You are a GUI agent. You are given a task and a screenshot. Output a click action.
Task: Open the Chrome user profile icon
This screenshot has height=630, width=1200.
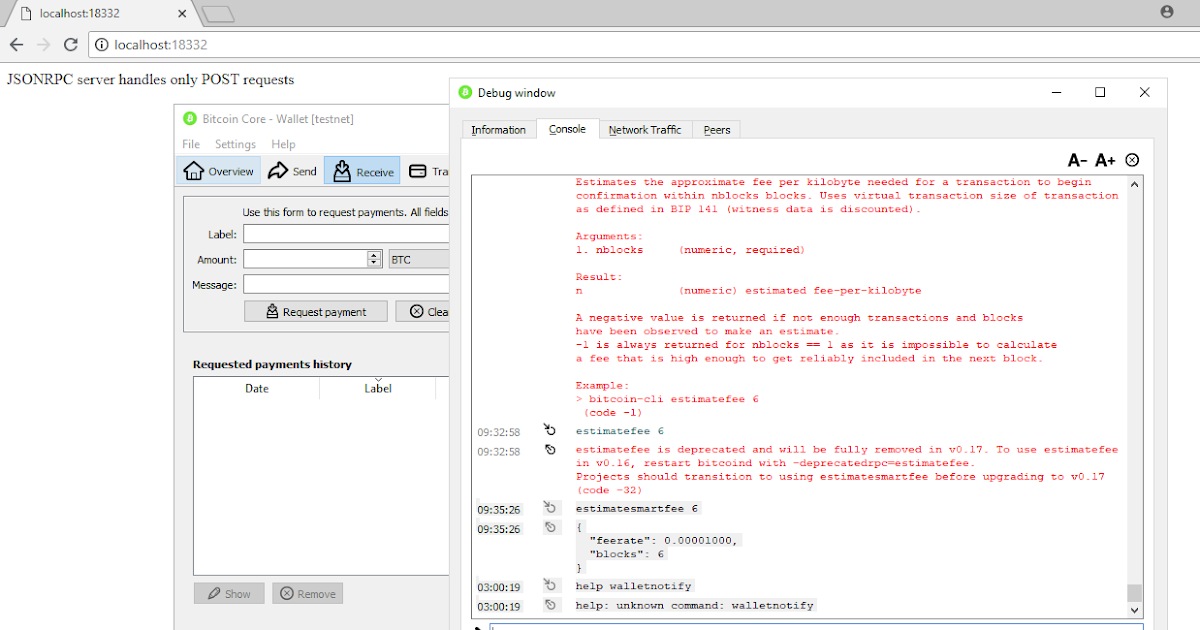[x=1167, y=12]
